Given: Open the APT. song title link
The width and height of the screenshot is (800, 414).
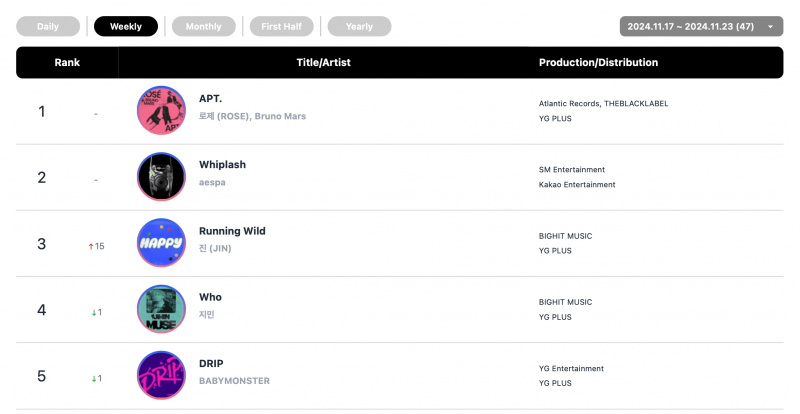Looking at the screenshot, I should [210, 99].
